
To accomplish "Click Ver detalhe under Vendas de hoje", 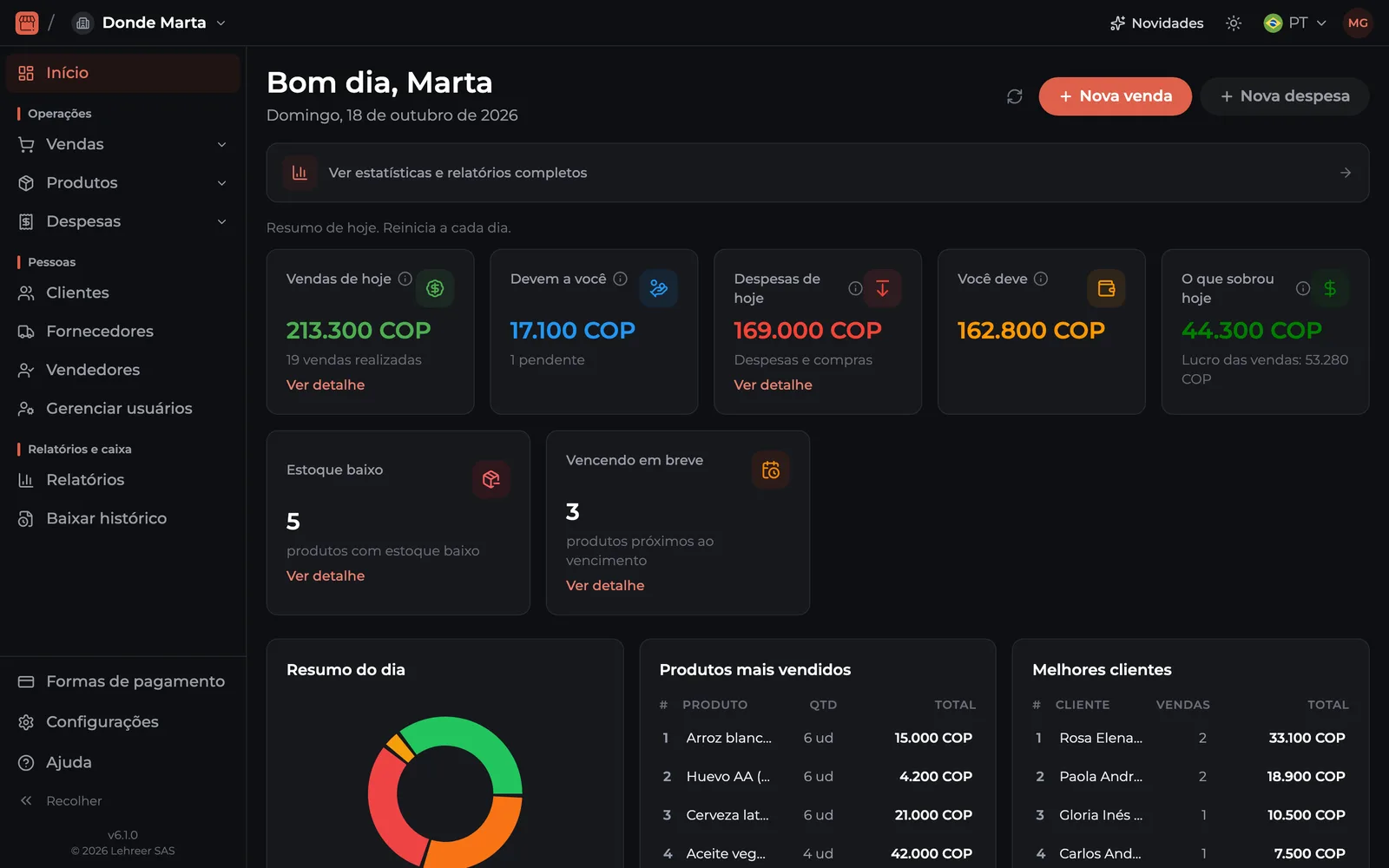I will (326, 385).
